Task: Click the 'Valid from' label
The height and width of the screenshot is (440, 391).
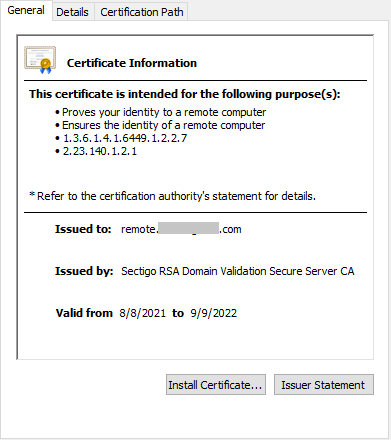Action: pos(84,313)
